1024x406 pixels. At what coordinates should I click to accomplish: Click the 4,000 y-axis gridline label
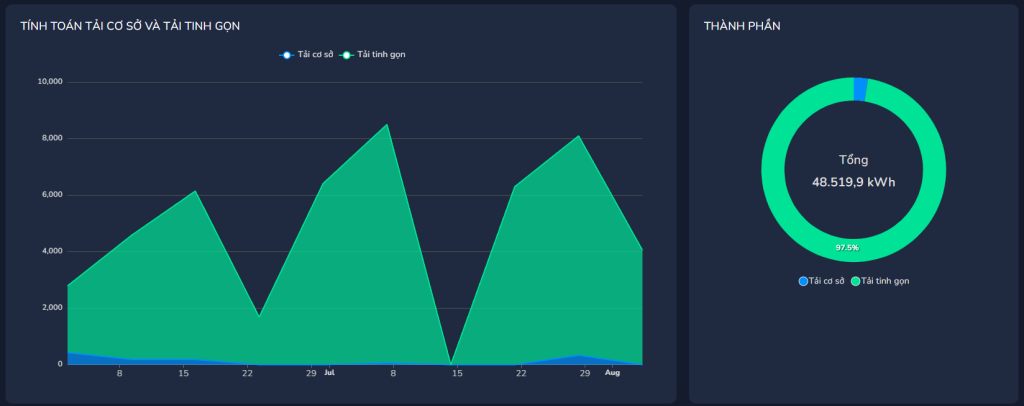coord(51,251)
